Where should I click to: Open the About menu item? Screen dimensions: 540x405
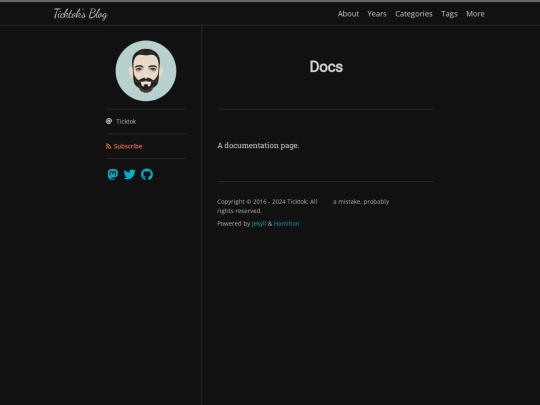point(348,14)
